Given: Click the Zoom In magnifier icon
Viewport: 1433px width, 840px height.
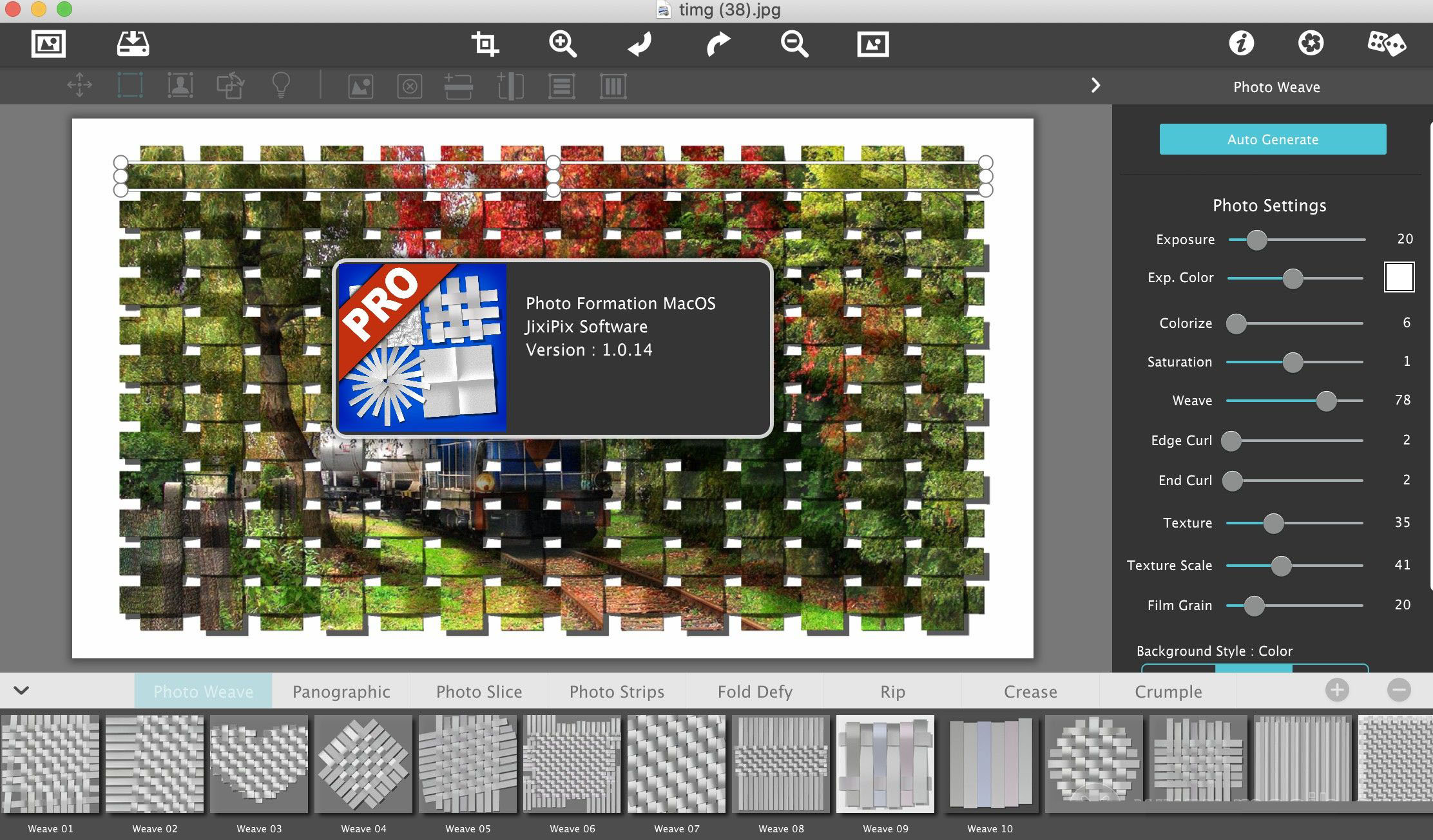Looking at the screenshot, I should 562,44.
